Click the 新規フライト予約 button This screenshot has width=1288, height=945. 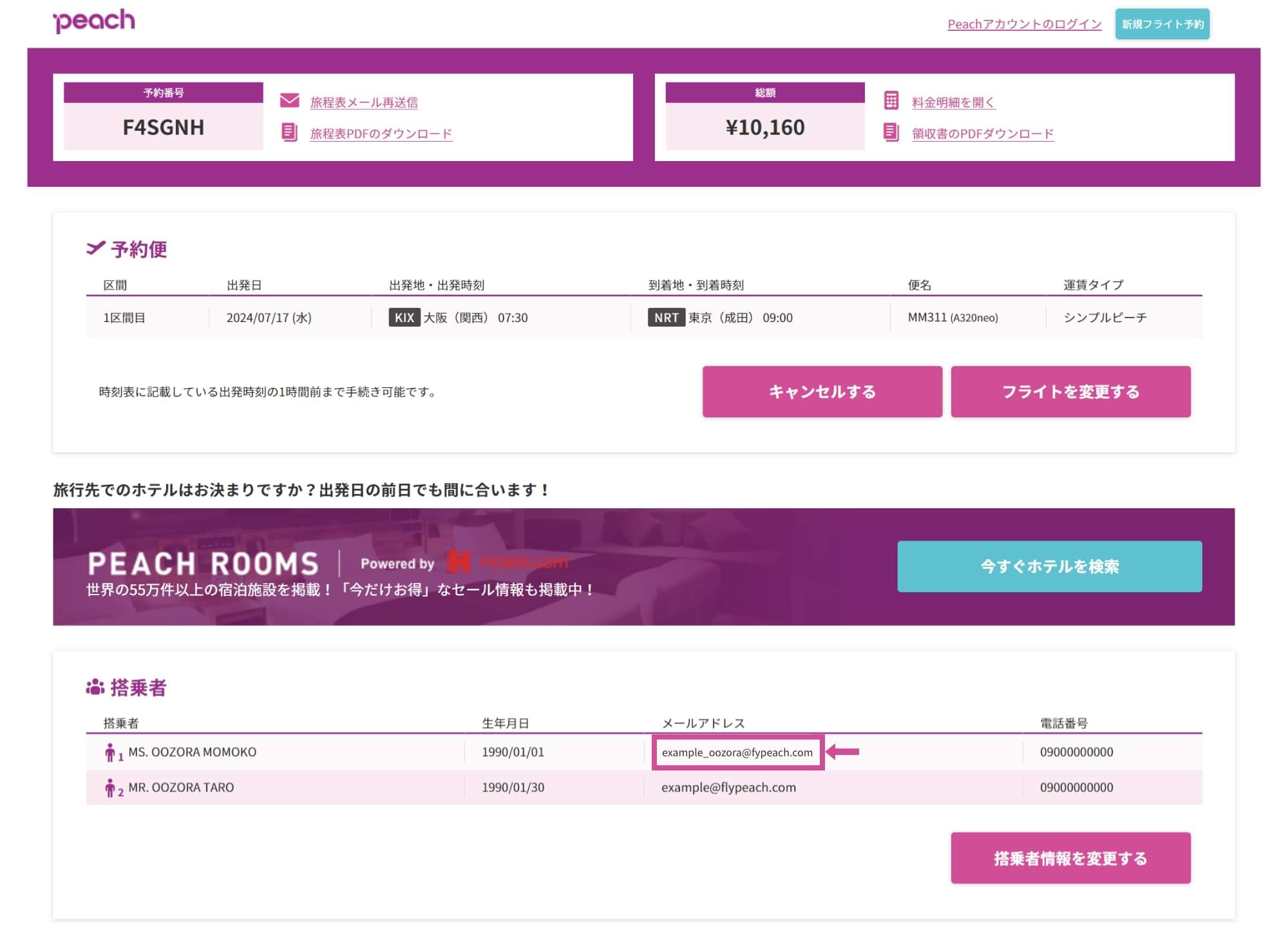click(x=1162, y=24)
